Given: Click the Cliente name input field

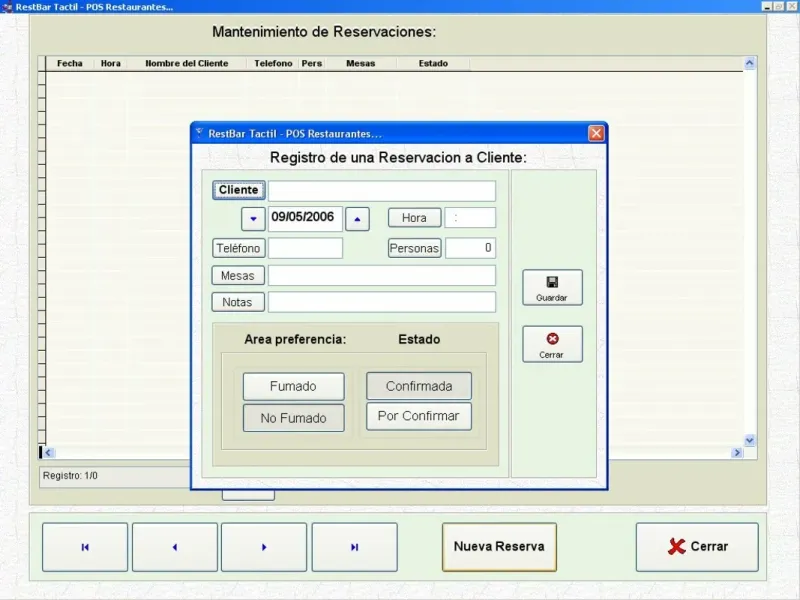Looking at the screenshot, I should [x=382, y=191].
